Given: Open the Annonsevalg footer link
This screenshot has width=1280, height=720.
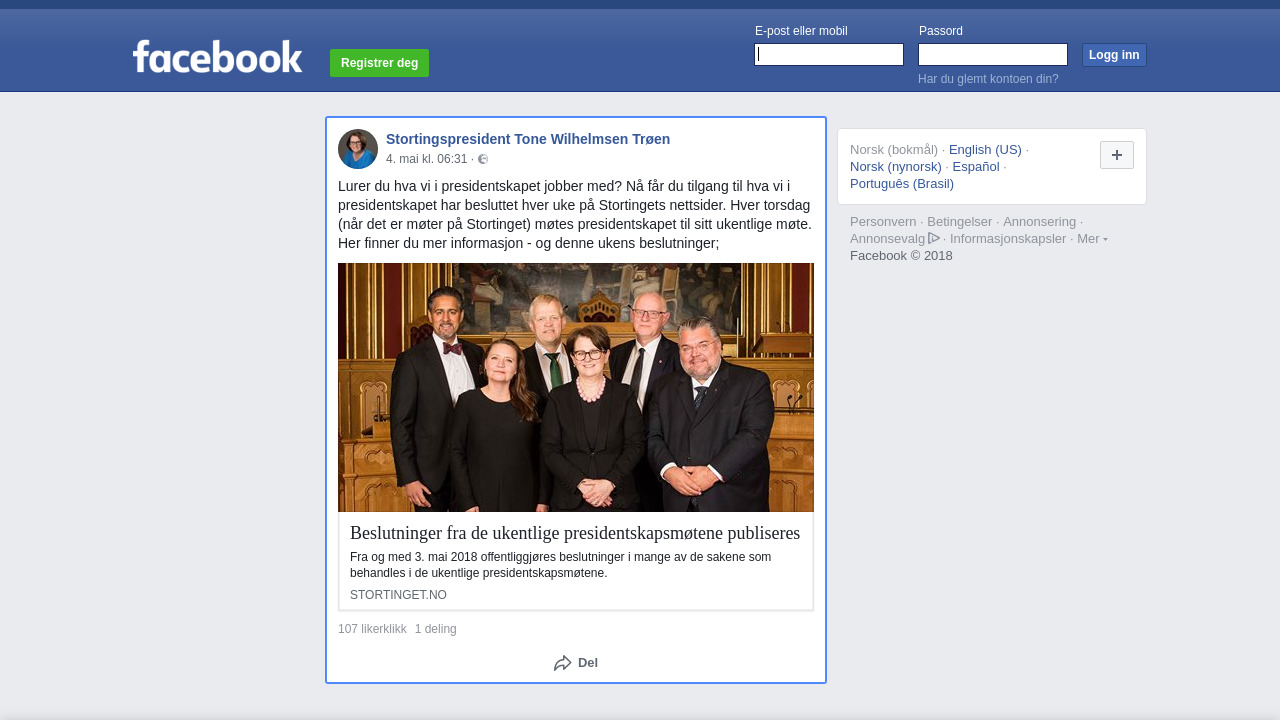Looking at the screenshot, I should pos(888,239).
